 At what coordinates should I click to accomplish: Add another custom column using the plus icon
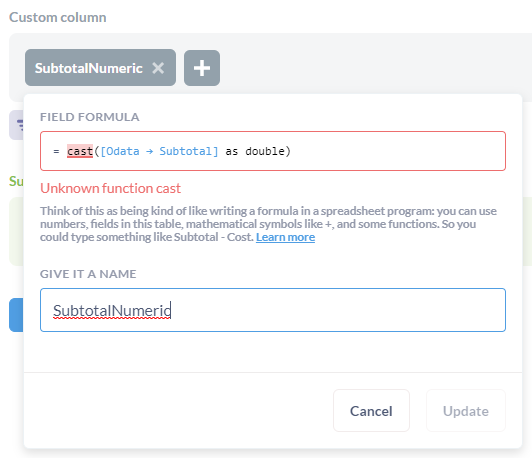coord(202,68)
